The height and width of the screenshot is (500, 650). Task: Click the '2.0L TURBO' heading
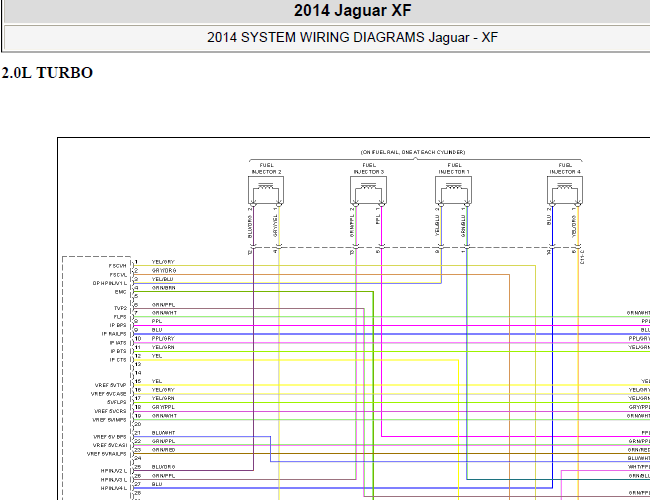(47, 73)
